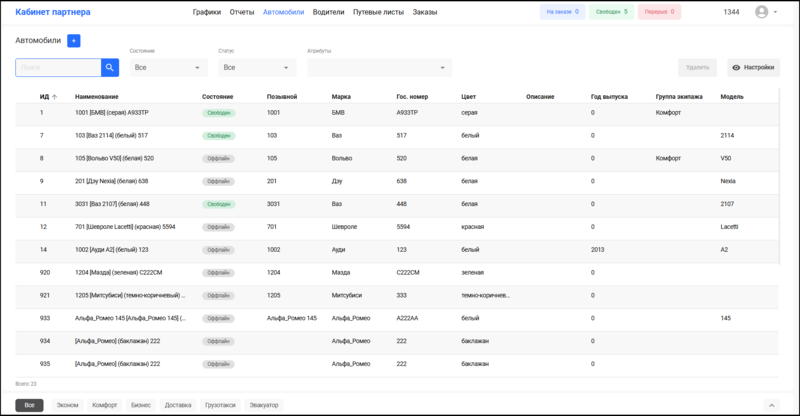Click the red Передые counter badge
This screenshot has height=416, width=800.
click(658, 12)
